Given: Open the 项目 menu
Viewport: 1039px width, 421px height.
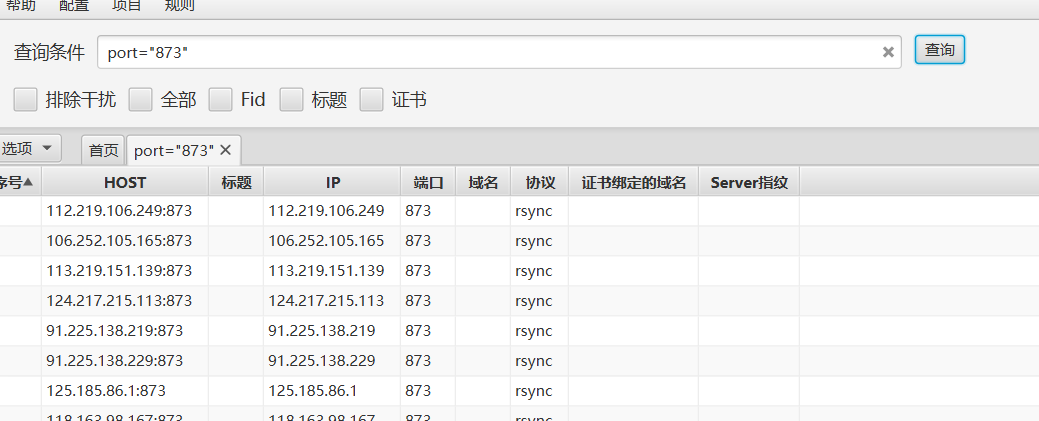Looking at the screenshot, I should click(x=127, y=6).
